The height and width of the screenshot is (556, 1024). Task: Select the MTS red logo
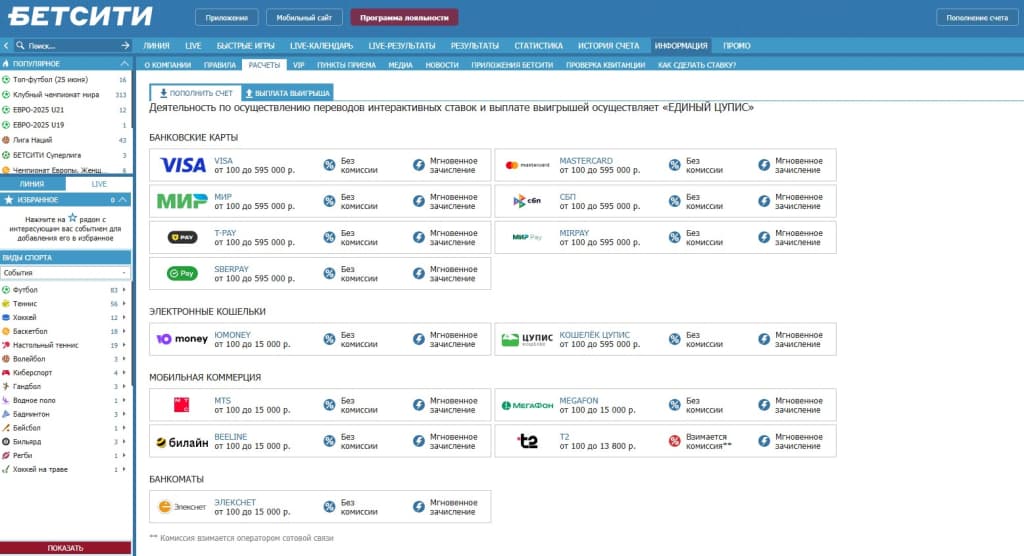point(182,405)
